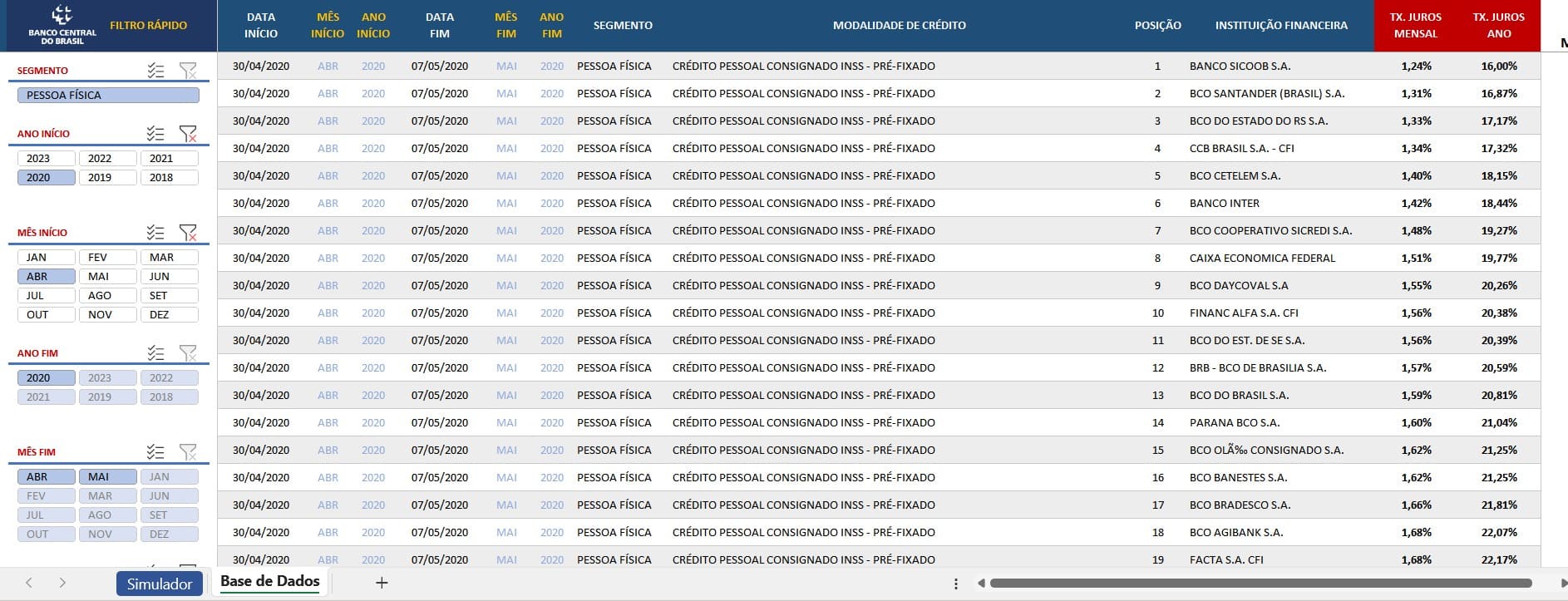This screenshot has width=1568, height=601.
Task: Click the three-dot sheet bar options handle
Action: tap(956, 584)
